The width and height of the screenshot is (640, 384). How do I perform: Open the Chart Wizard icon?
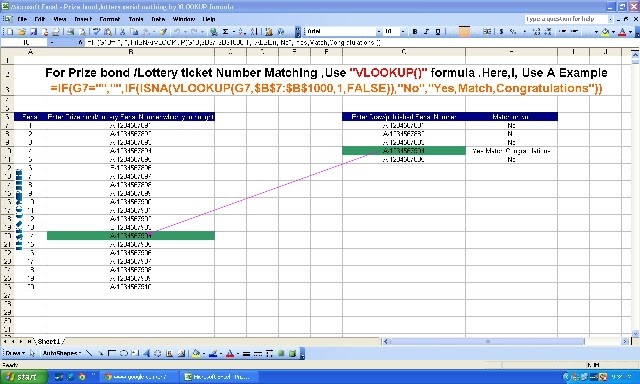(269, 31)
